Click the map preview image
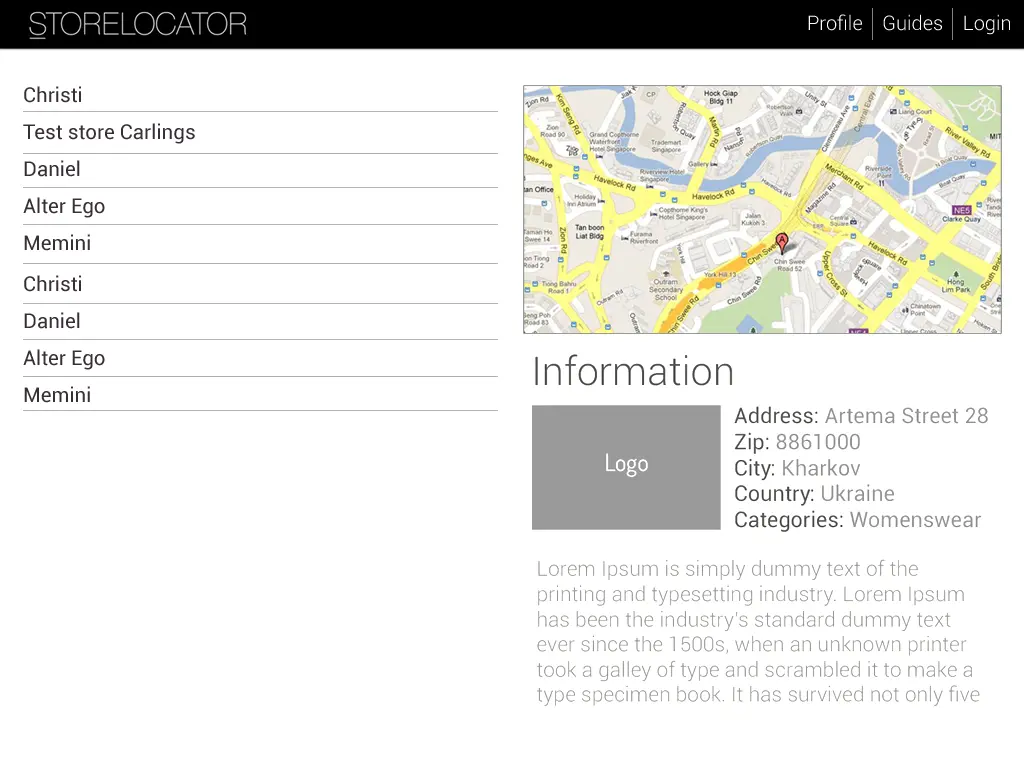Viewport: 1024px width, 768px height. coord(762,209)
